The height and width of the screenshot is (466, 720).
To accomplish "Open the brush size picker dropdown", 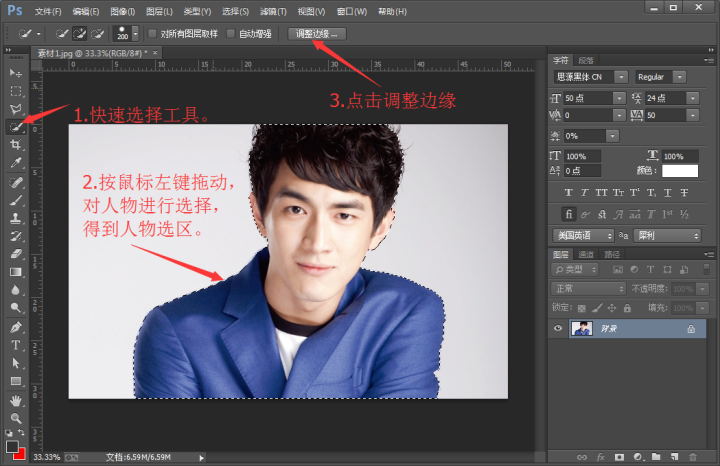I will 136,34.
